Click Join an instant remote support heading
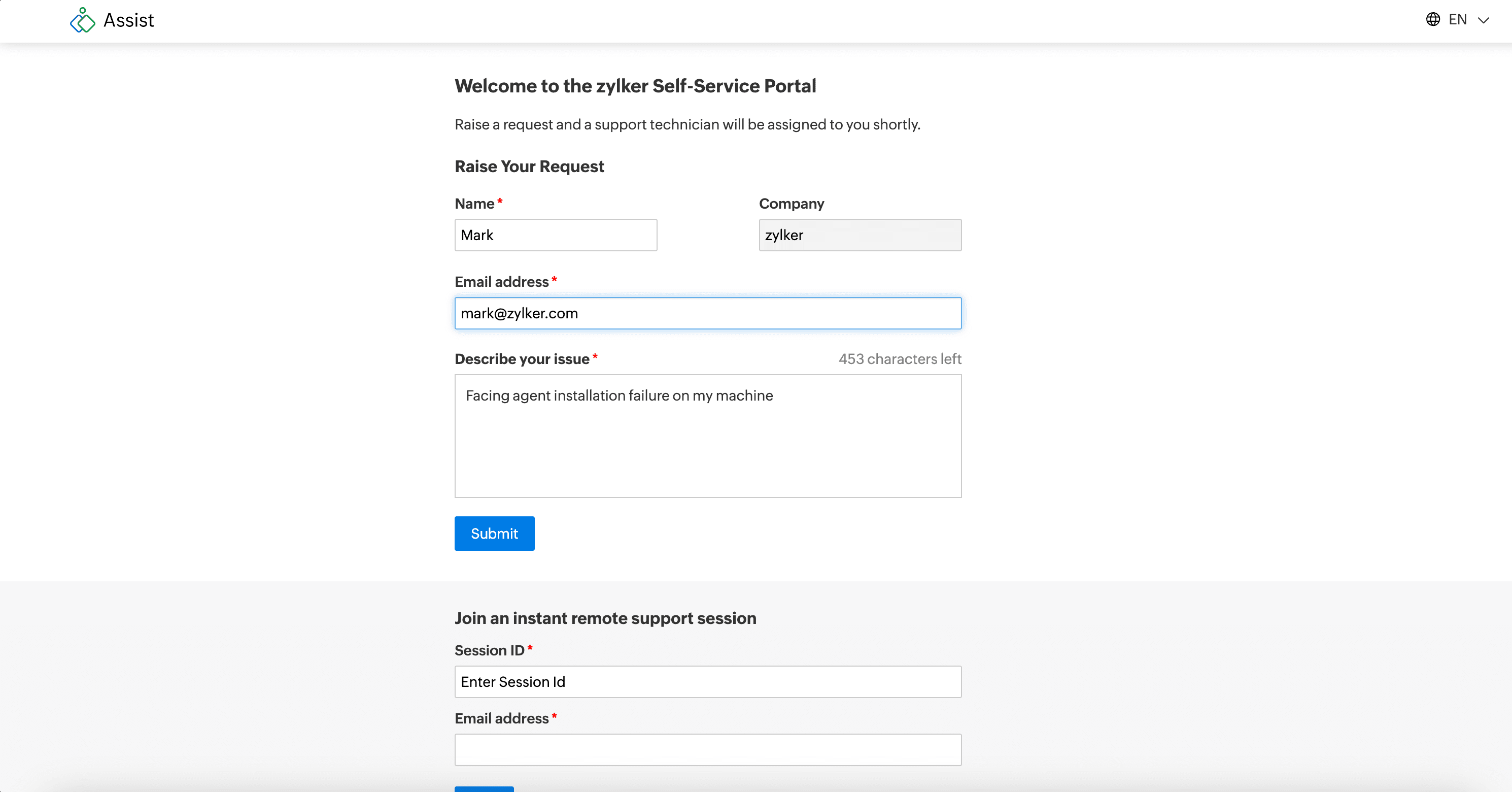The image size is (1512, 792). tap(605, 618)
